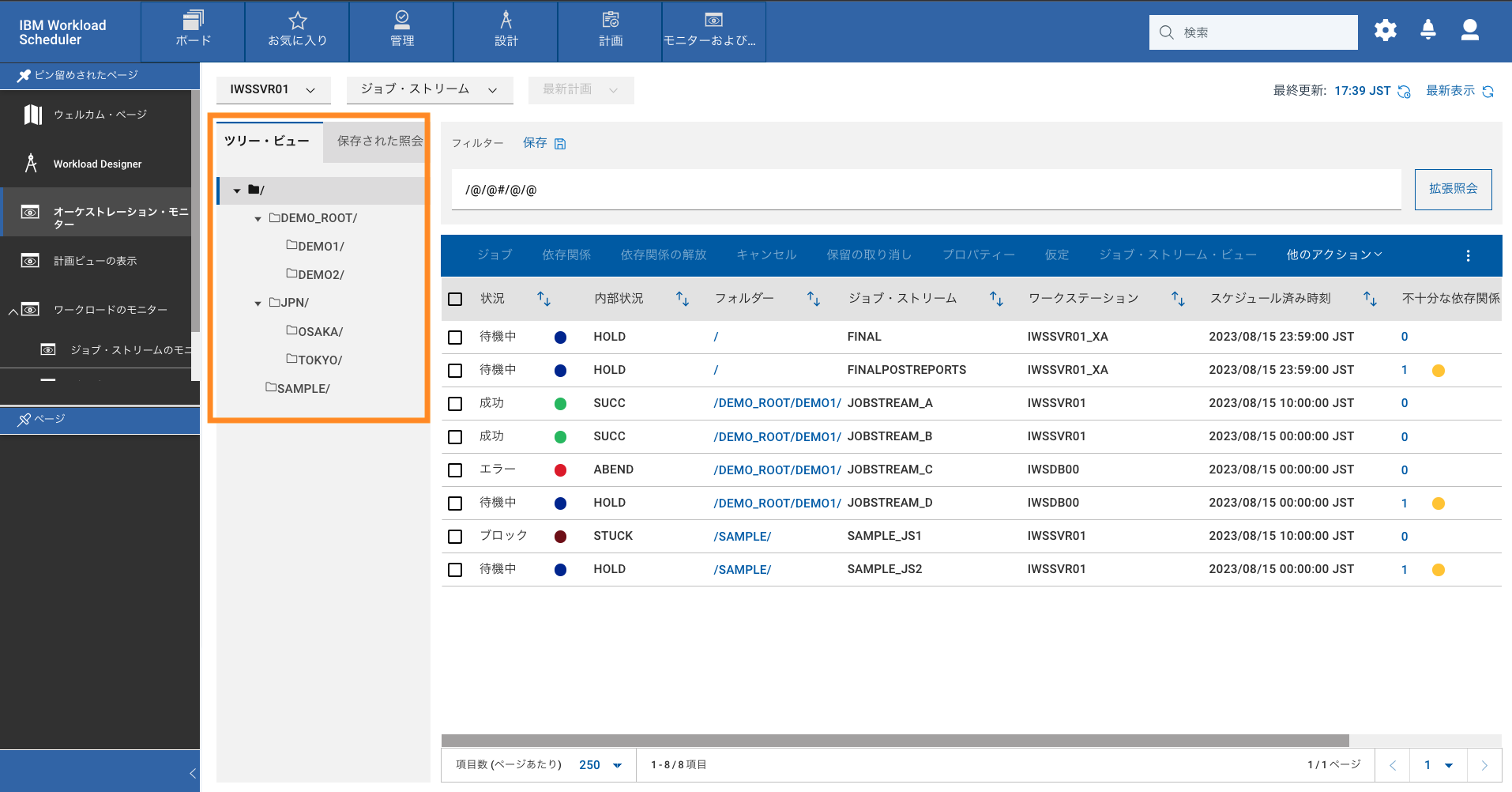Toggle the select-all header checkbox
Screen dimensions: 1512x792
pos(455,299)
